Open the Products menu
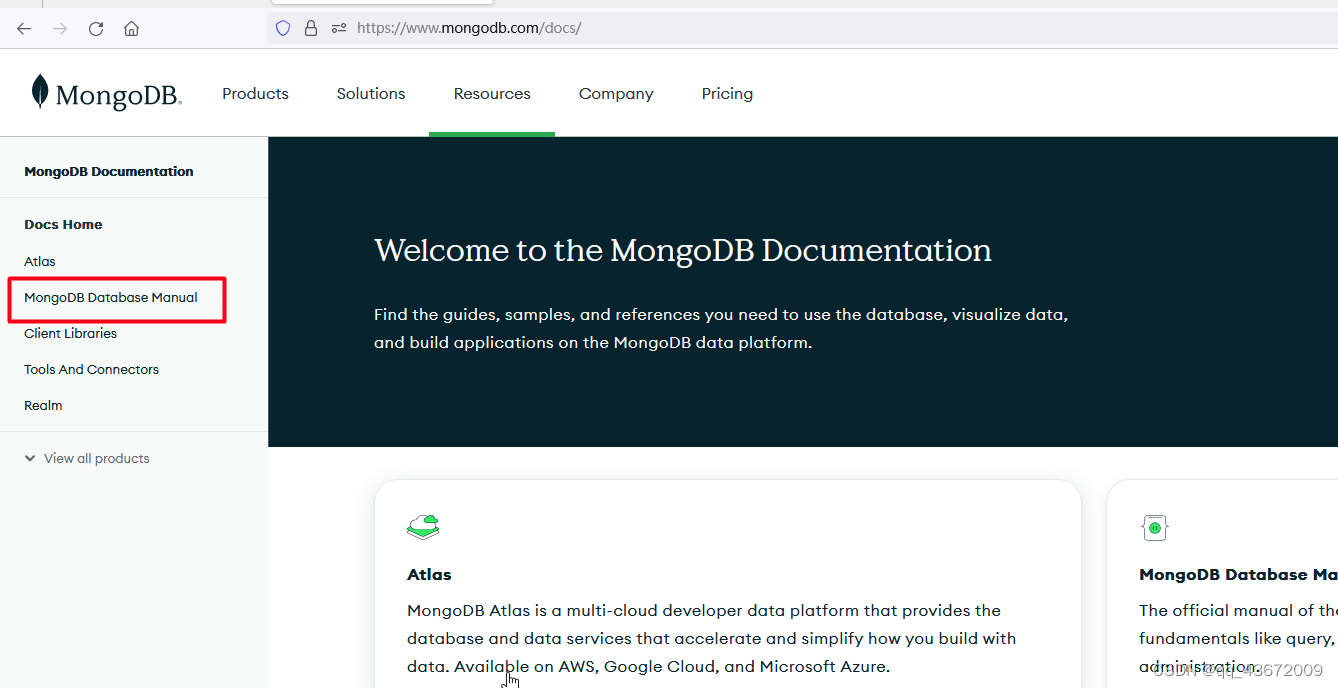 (x=255, y=93)
